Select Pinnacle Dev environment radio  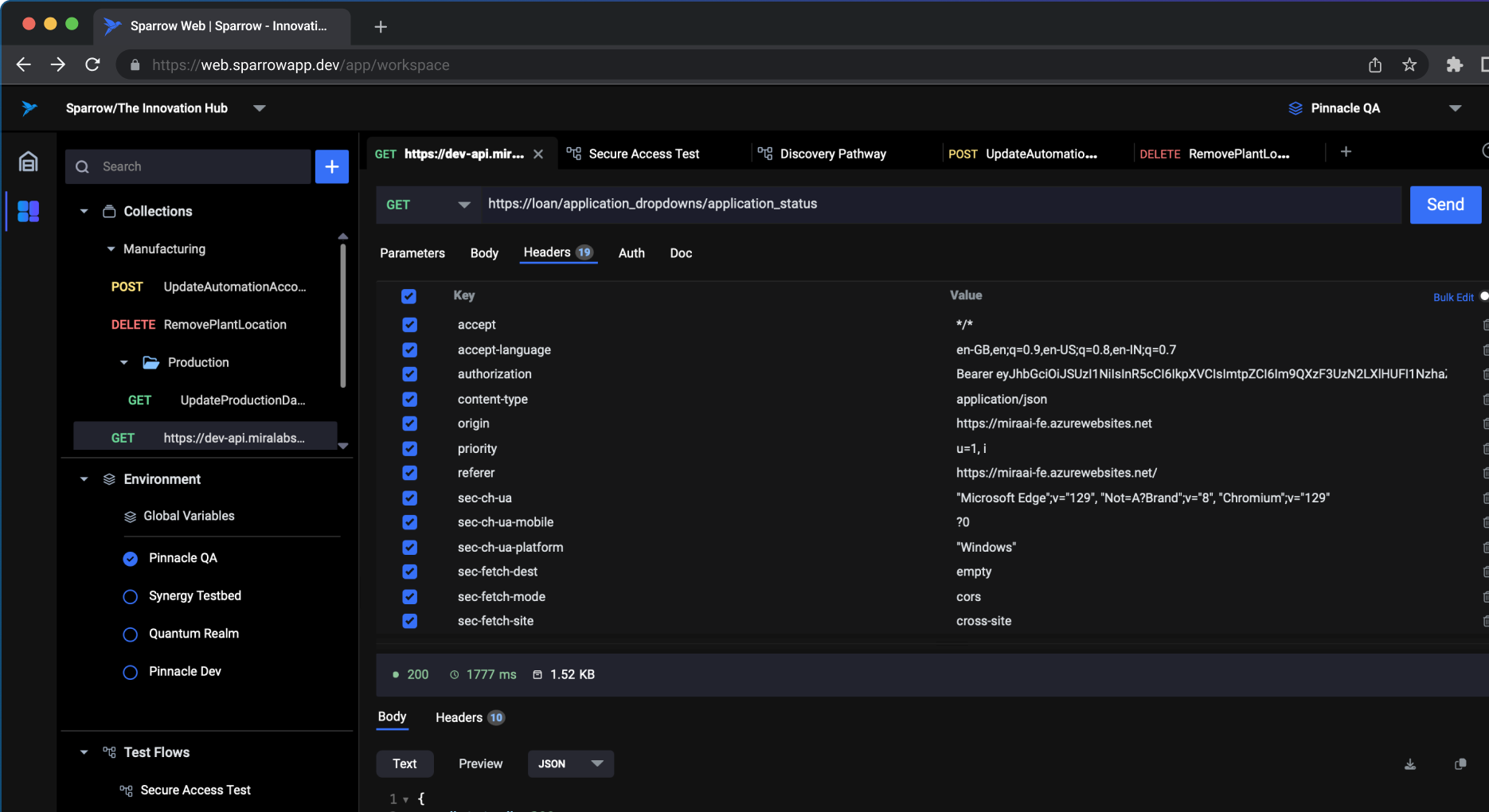click(131, 672)
